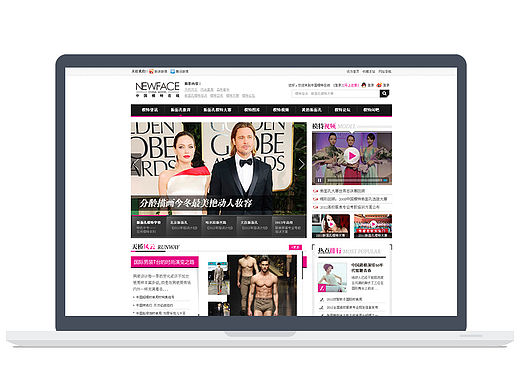
Task: Open the MOST POPULAR featured article title
Action: (x=367, y=268)
